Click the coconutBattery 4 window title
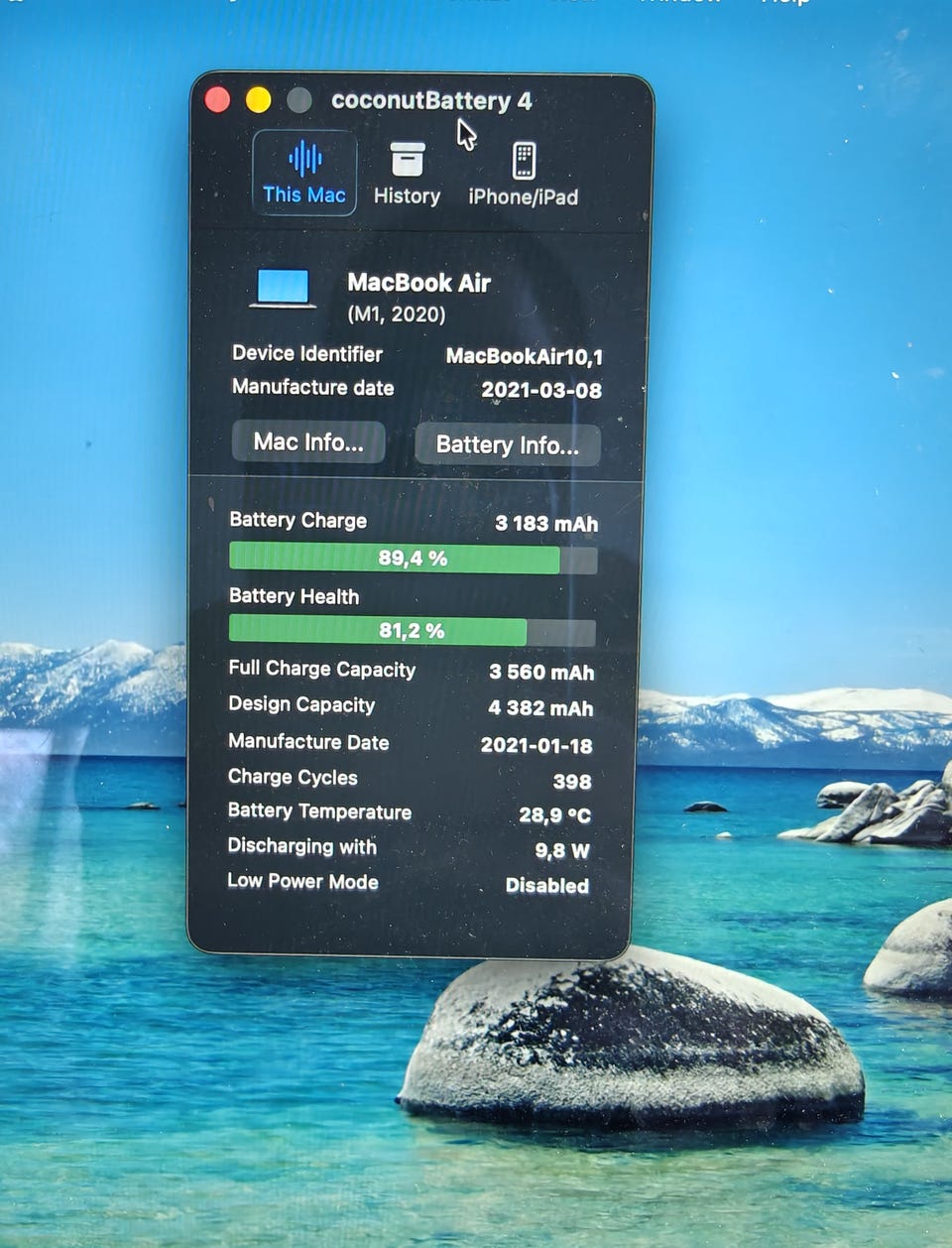 [x=431, y=100]
